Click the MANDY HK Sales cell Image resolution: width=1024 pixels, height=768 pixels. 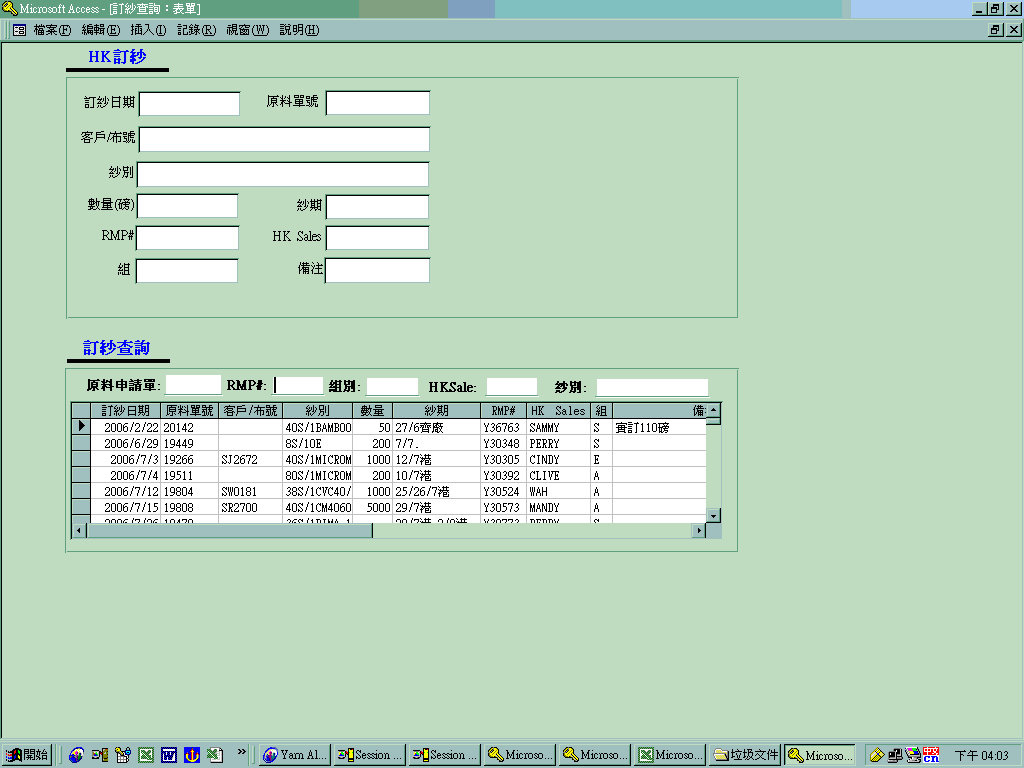pos(558,507)
